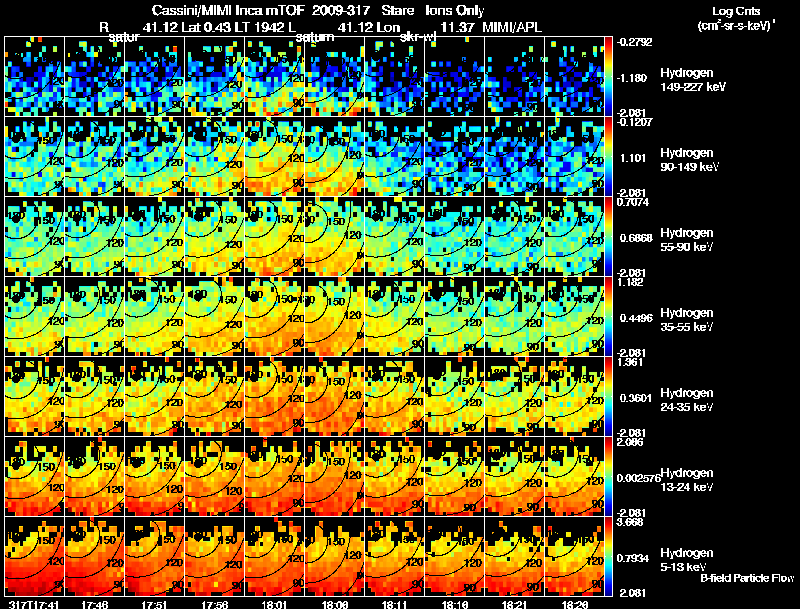Viewport: 800px width, 609px height.
Task: Select the 'skr-wl' header label
Action: (418, 37)
